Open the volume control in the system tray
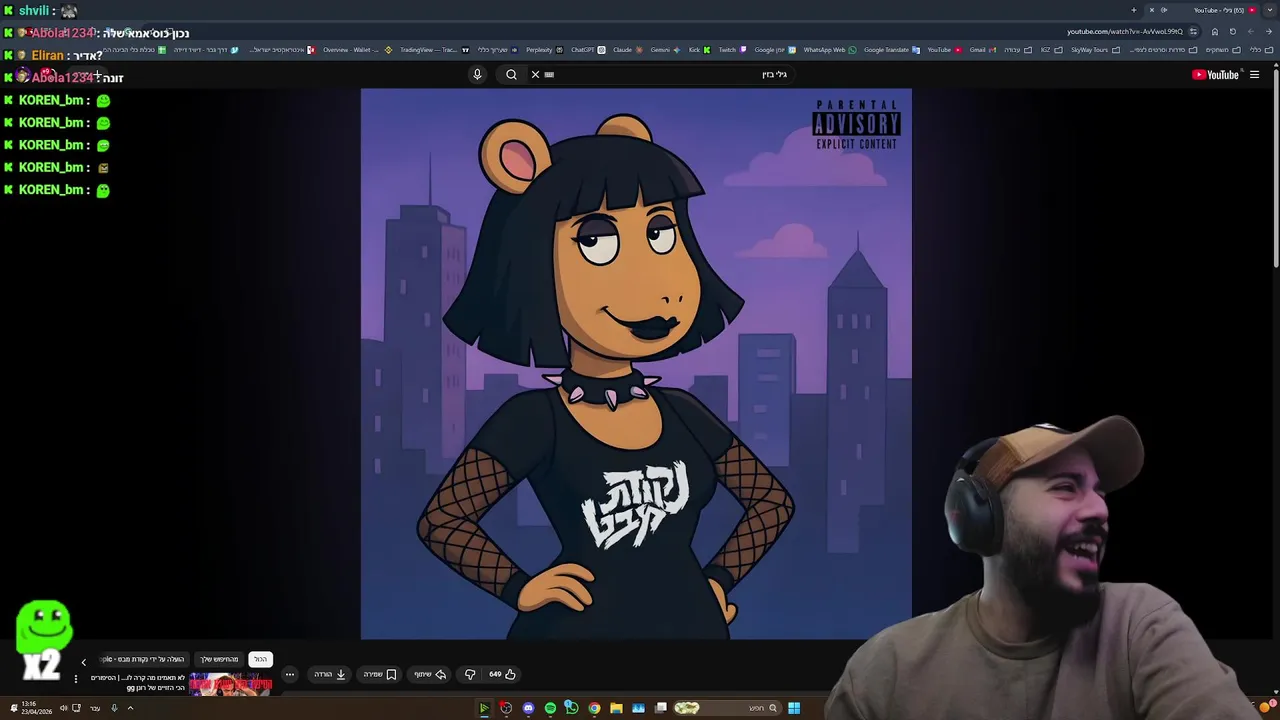Viewport: 1280px width, 720px height. pyautogui.click(x=63, y=708)
